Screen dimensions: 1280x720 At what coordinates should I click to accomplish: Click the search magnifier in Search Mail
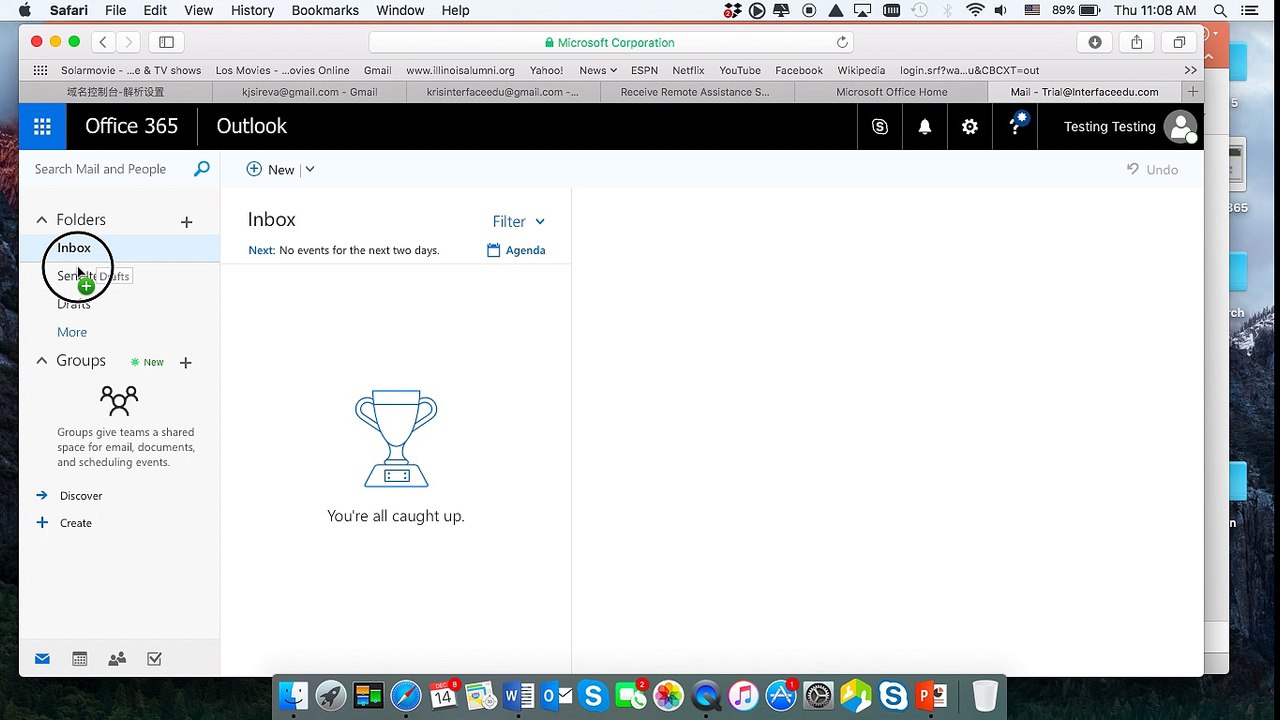click(202, 169)
